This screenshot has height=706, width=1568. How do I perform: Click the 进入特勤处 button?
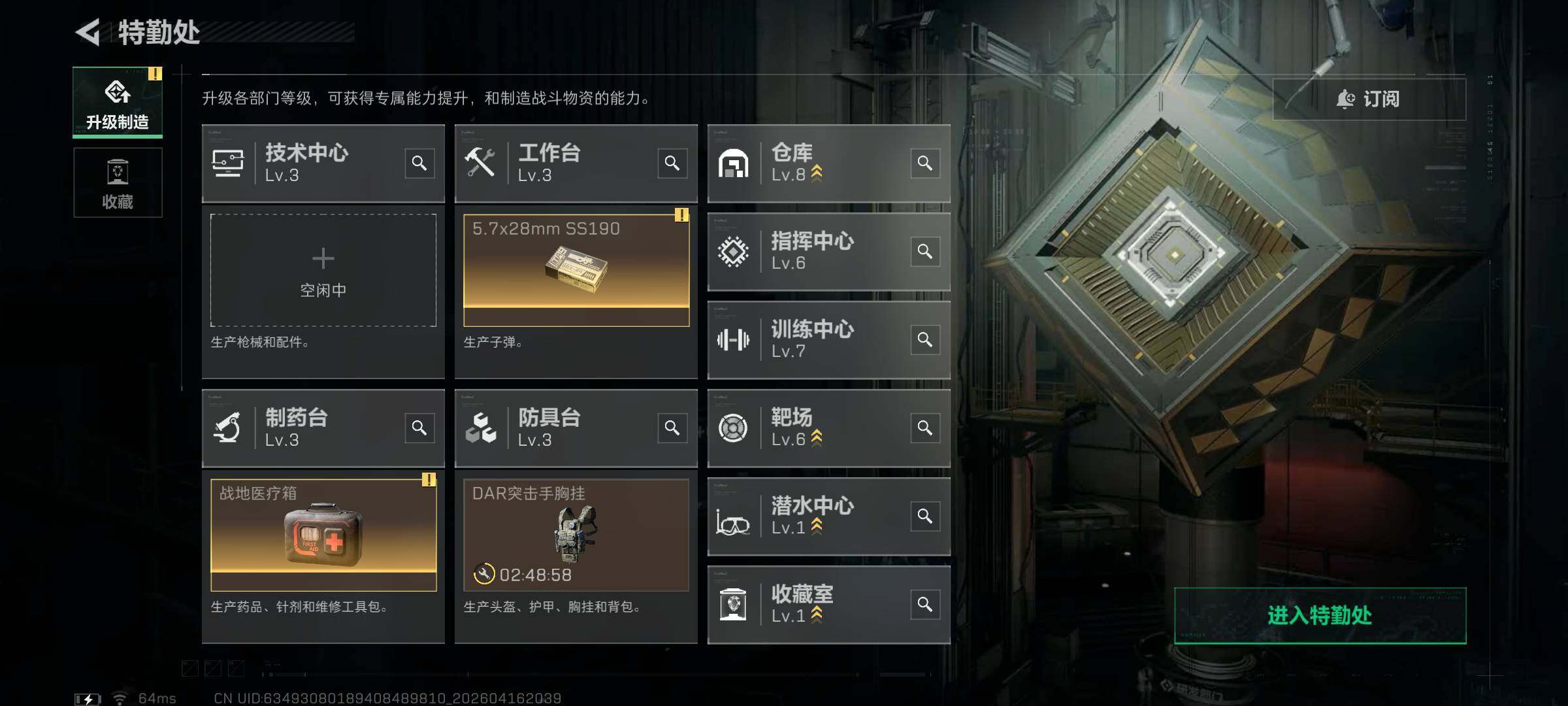[x=1320, y=615]
